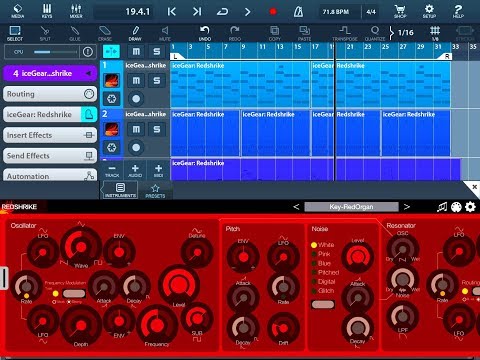Open the Key-RedOrgan preset name field
This screenshot has width=480, height=360.
click(351, 207)
